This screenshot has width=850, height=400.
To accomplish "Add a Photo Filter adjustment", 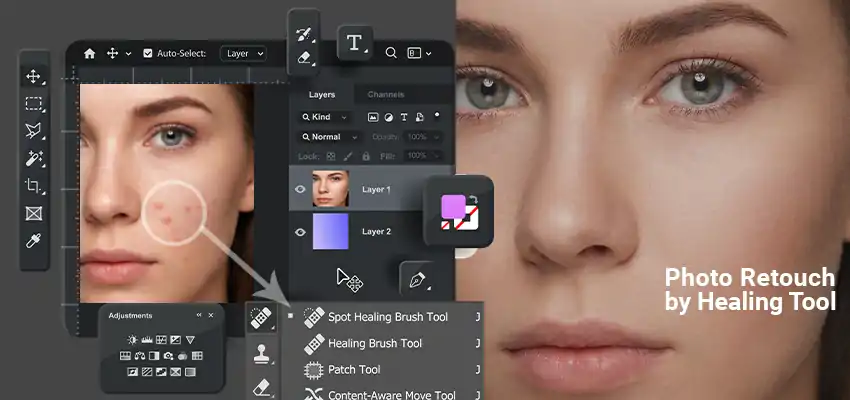I will [169, 356].
